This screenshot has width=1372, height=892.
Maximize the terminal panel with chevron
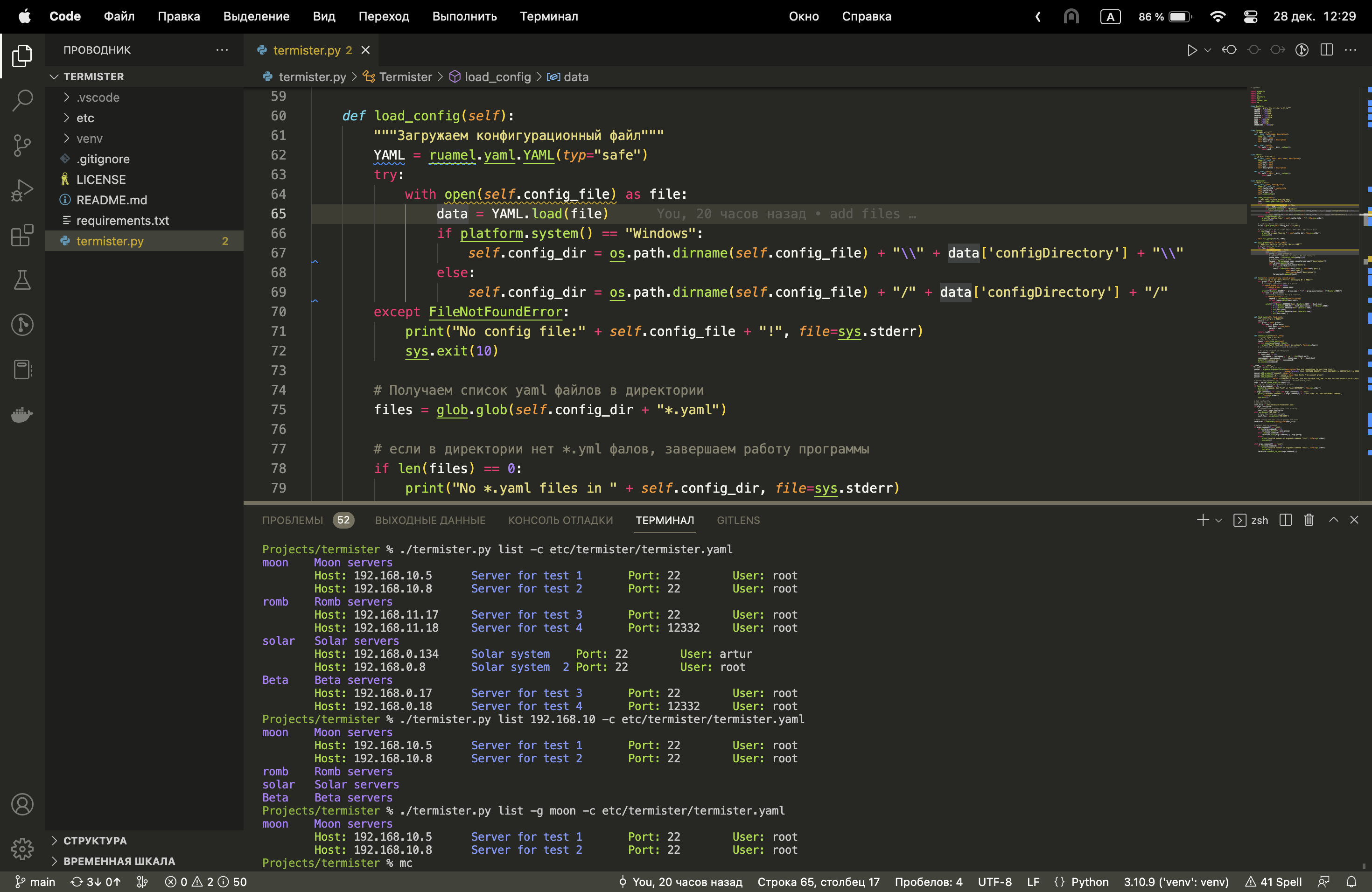click(1333, 520)
